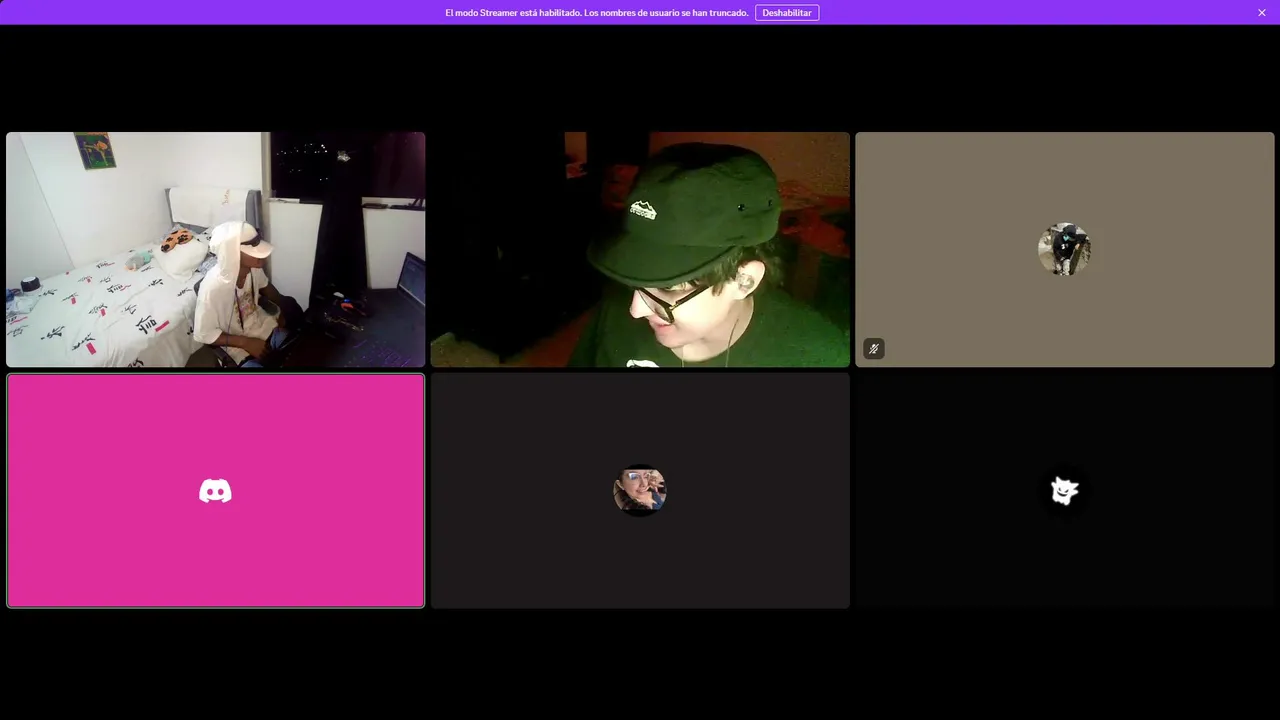Click the muted microphone icon on the beige tile
This screenshot has width=1280, height=720.
(x=874, y=349)
